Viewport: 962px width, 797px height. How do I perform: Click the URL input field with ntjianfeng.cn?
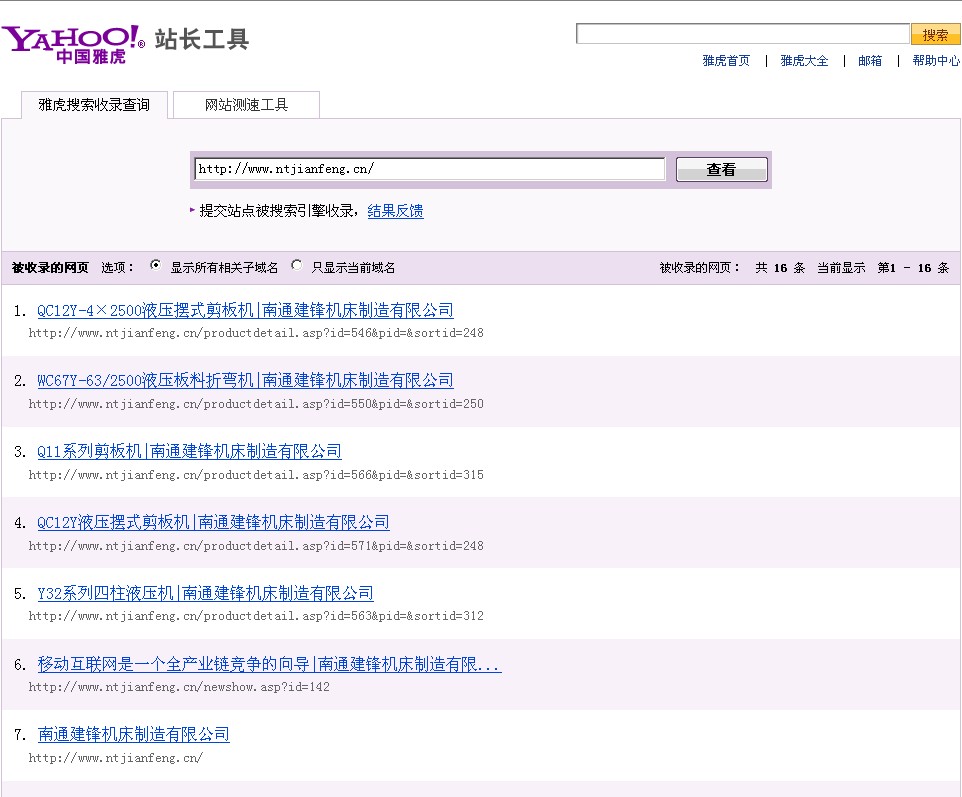coord(429,169)
